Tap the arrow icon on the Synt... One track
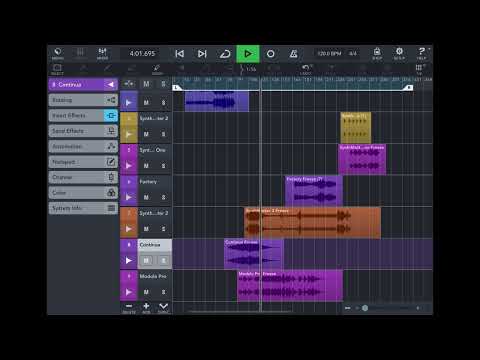 coord(129,166)
